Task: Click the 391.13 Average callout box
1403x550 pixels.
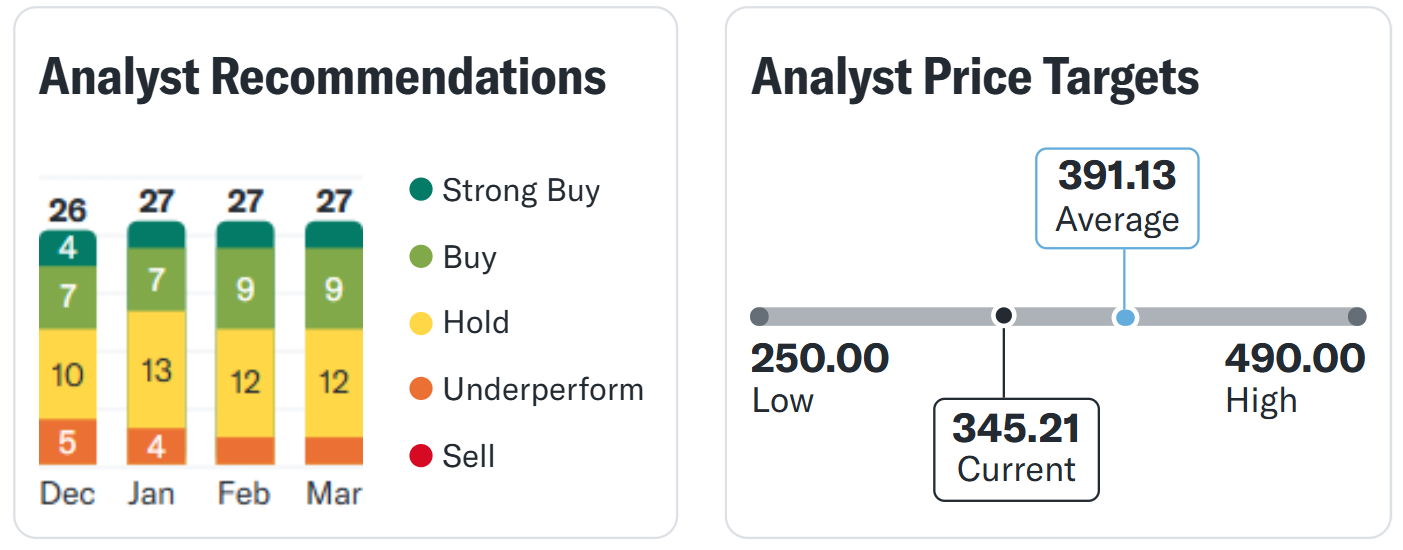Action: click(1117, 198)
